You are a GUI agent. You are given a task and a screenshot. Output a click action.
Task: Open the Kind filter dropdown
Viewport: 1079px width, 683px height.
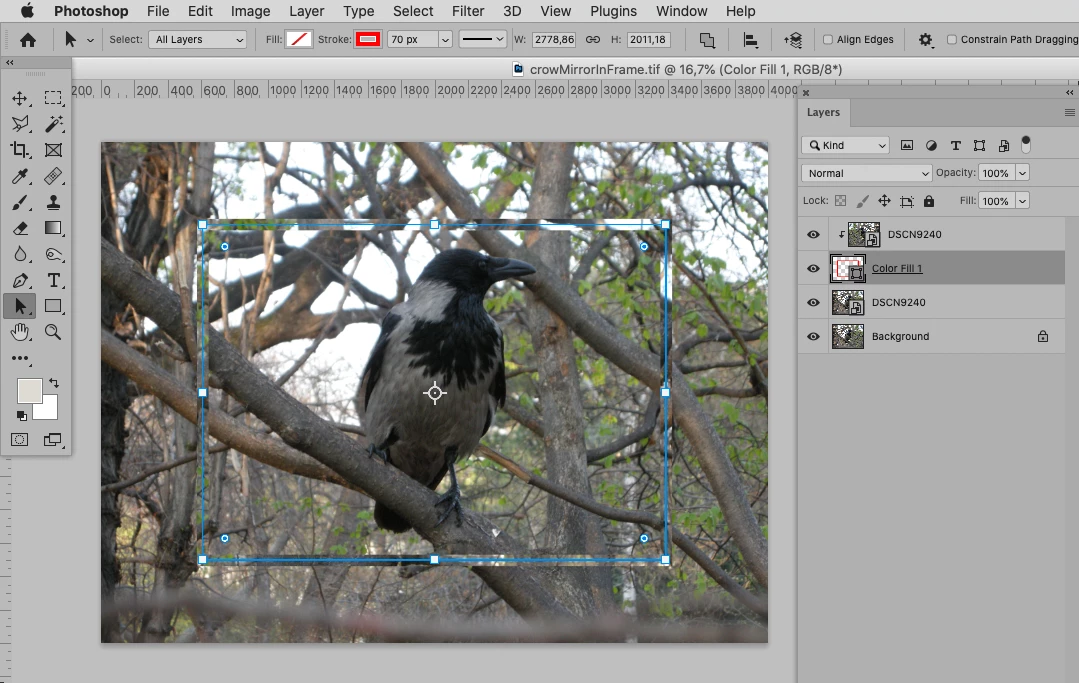(846, 145)
